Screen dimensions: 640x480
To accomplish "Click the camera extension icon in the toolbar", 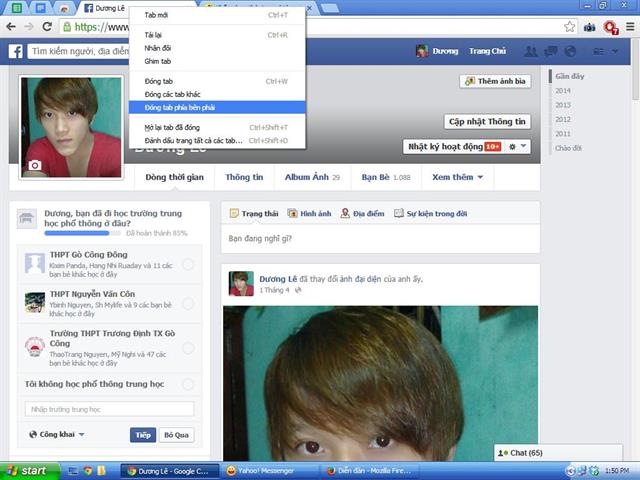I will point(589,27).
